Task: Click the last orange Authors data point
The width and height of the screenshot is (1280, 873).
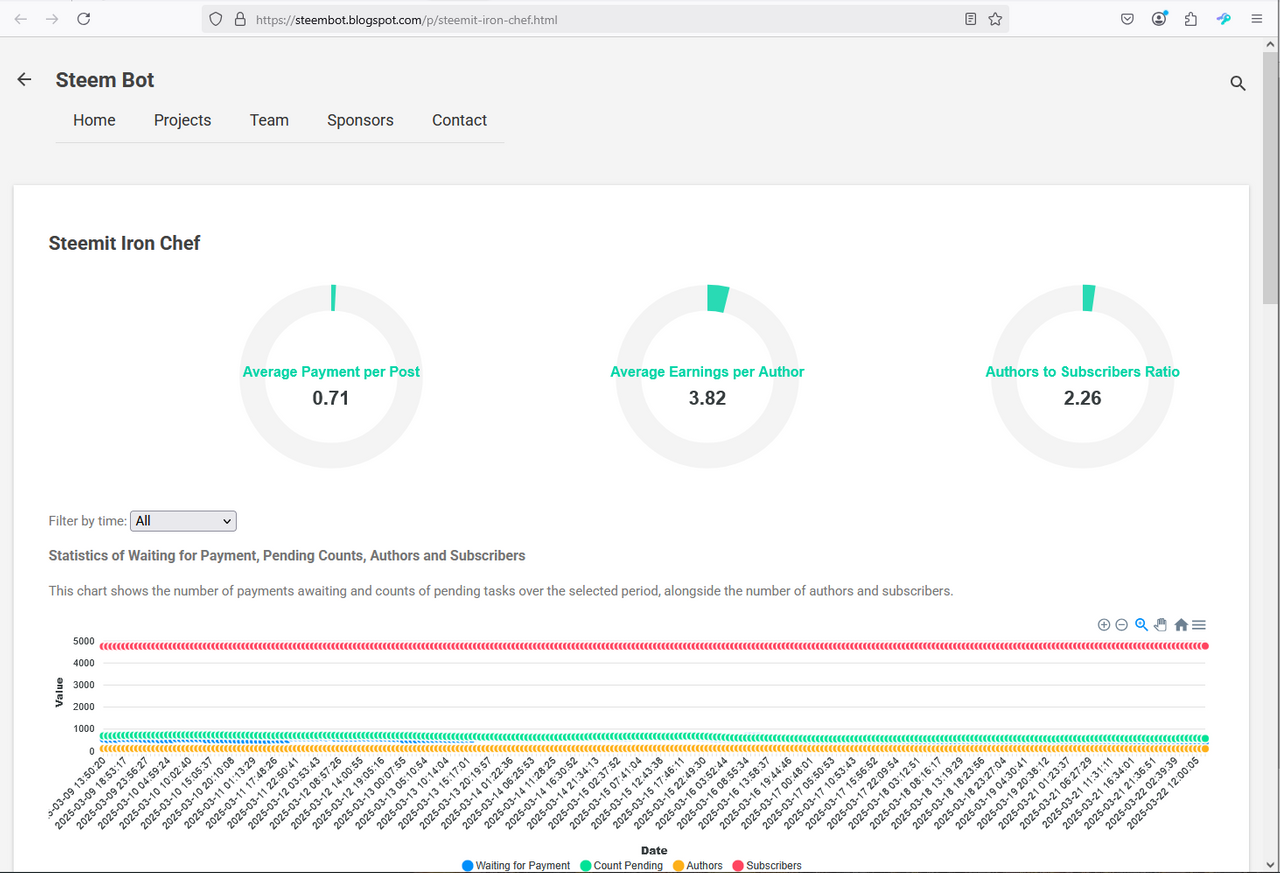Action: [x=1205, y=748]
